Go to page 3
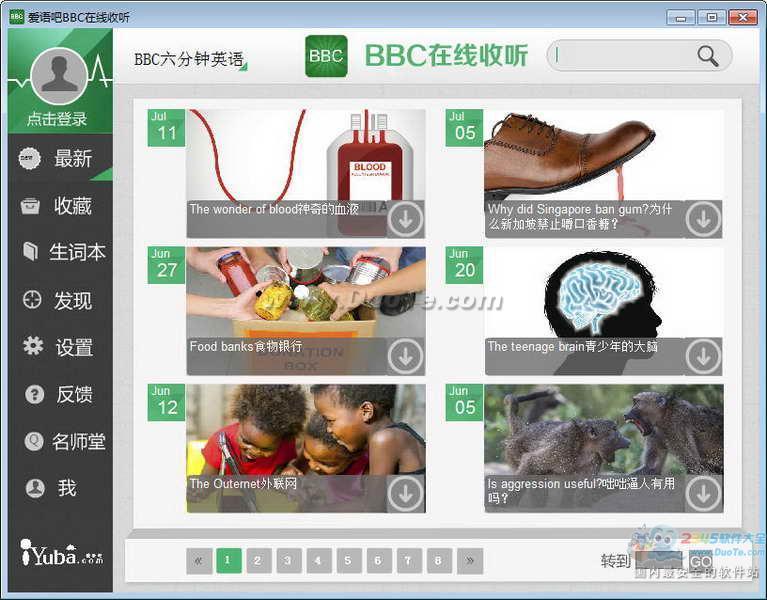 coord(289,560)
